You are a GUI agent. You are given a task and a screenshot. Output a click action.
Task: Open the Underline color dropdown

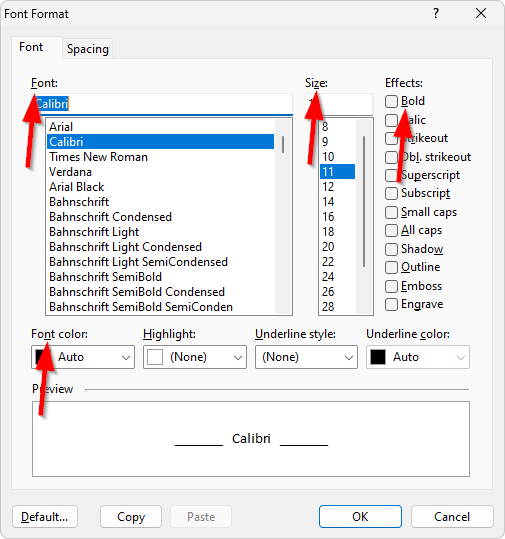coord(418,357)
